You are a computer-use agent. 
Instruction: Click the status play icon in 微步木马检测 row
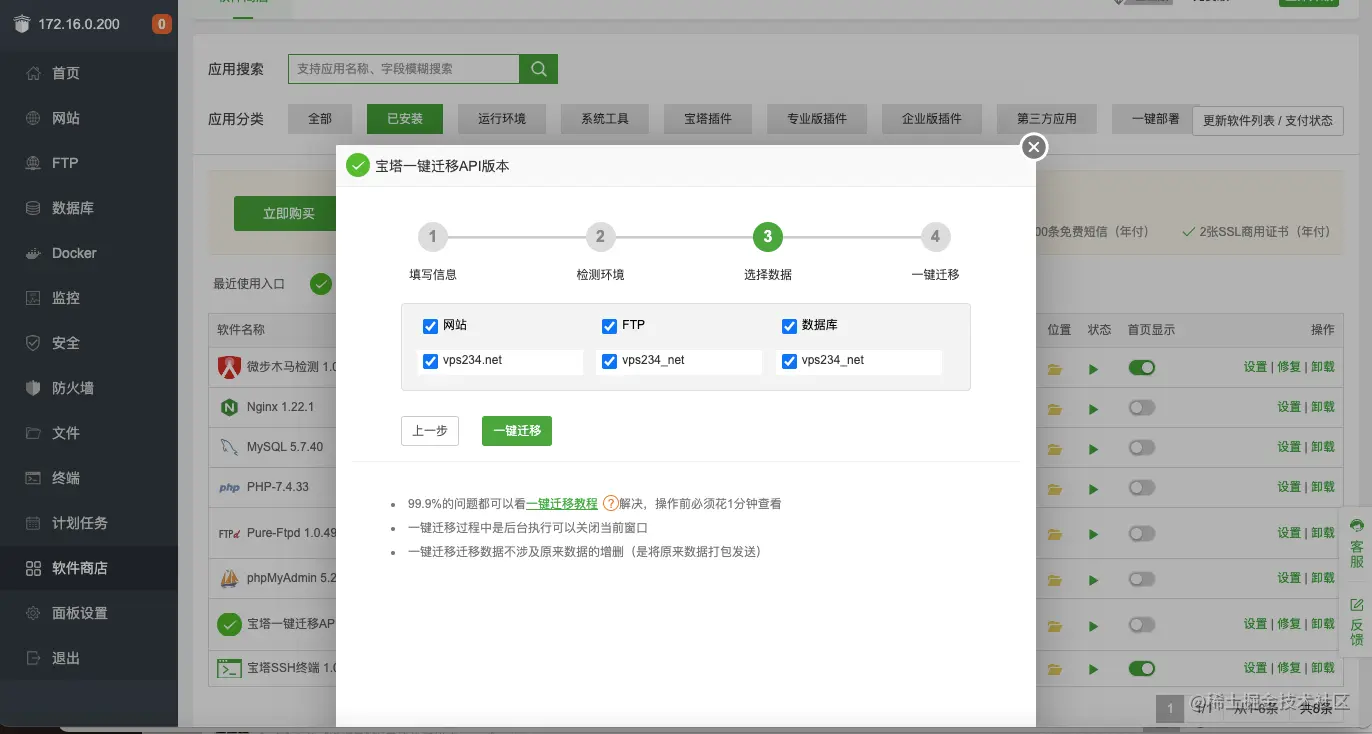pyautogui.click(x=1093, y=368)
